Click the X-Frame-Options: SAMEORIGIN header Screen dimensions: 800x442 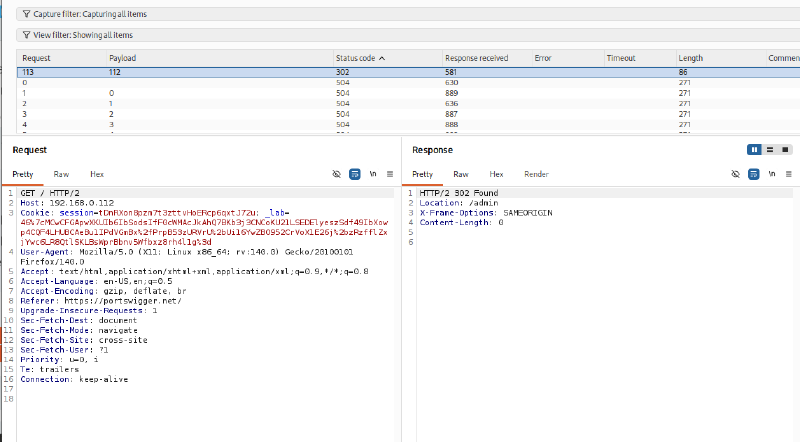[486, 213]
